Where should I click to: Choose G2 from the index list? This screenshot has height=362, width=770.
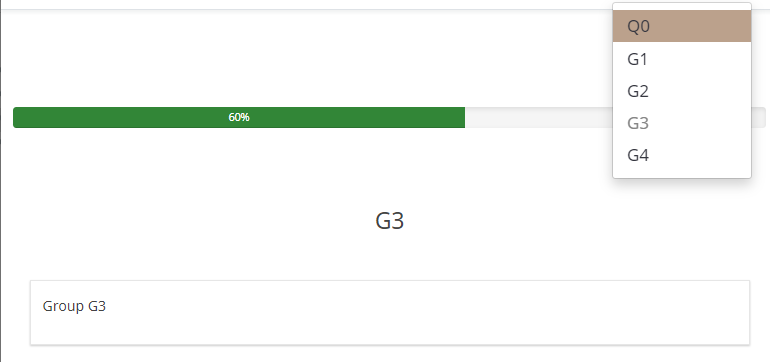click(x=682, y=91)
